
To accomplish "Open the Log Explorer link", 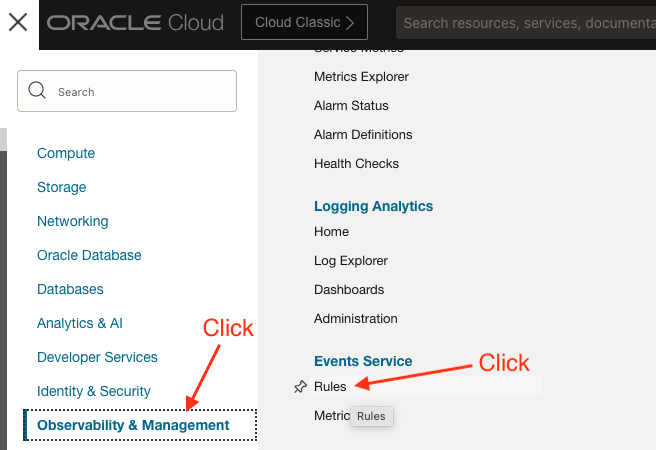I will [x=351, y=260].
